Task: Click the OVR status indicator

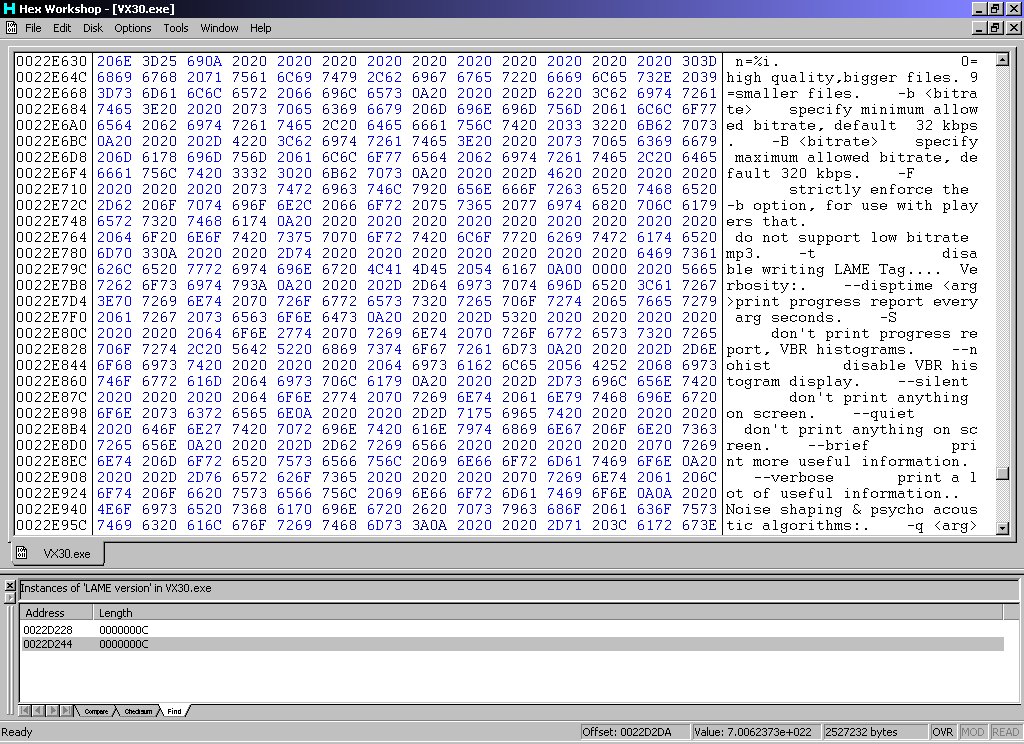Action: tap(942, 732)
